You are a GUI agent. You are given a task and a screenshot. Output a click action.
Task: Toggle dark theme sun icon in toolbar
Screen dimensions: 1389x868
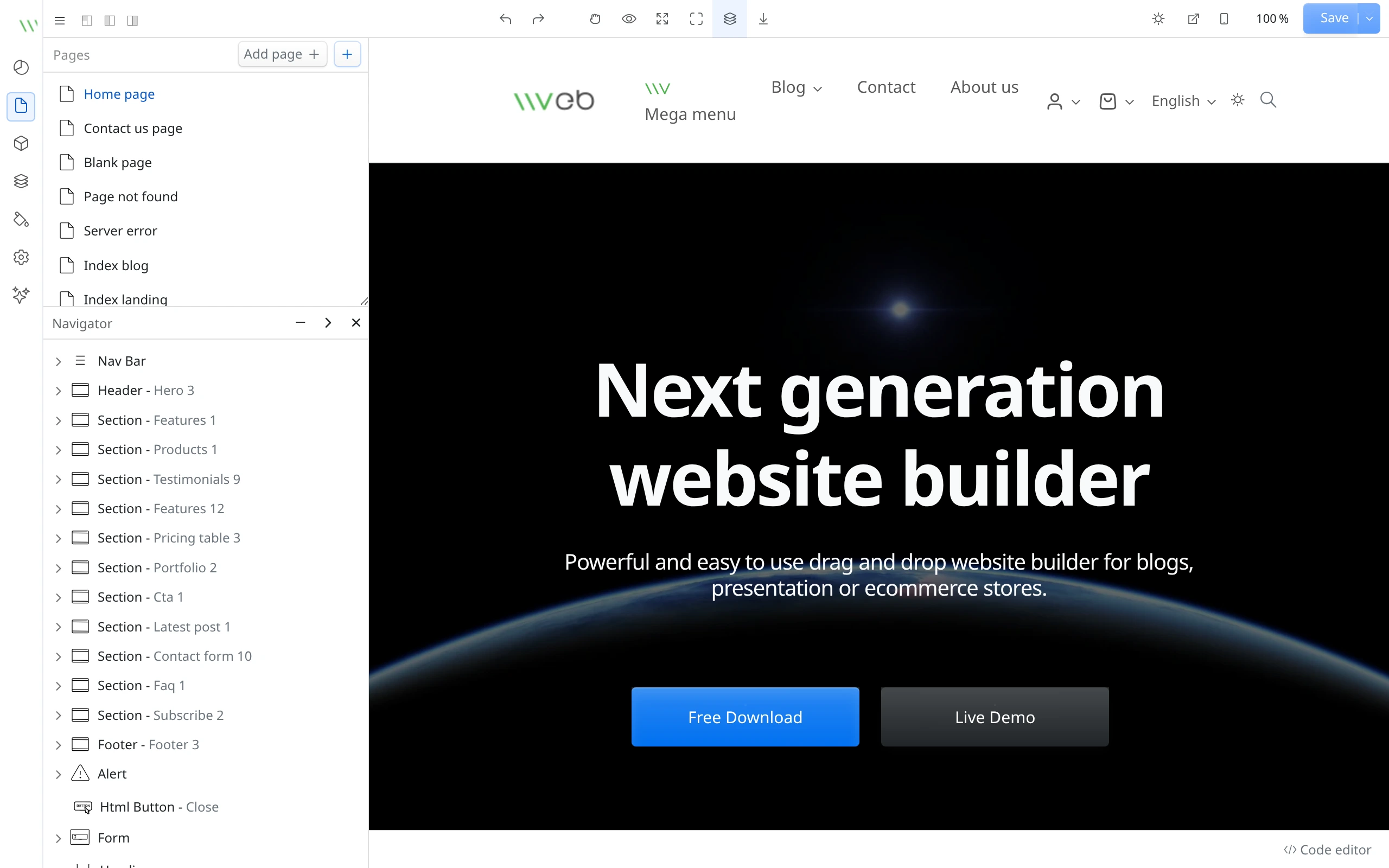coord(1158,19)
